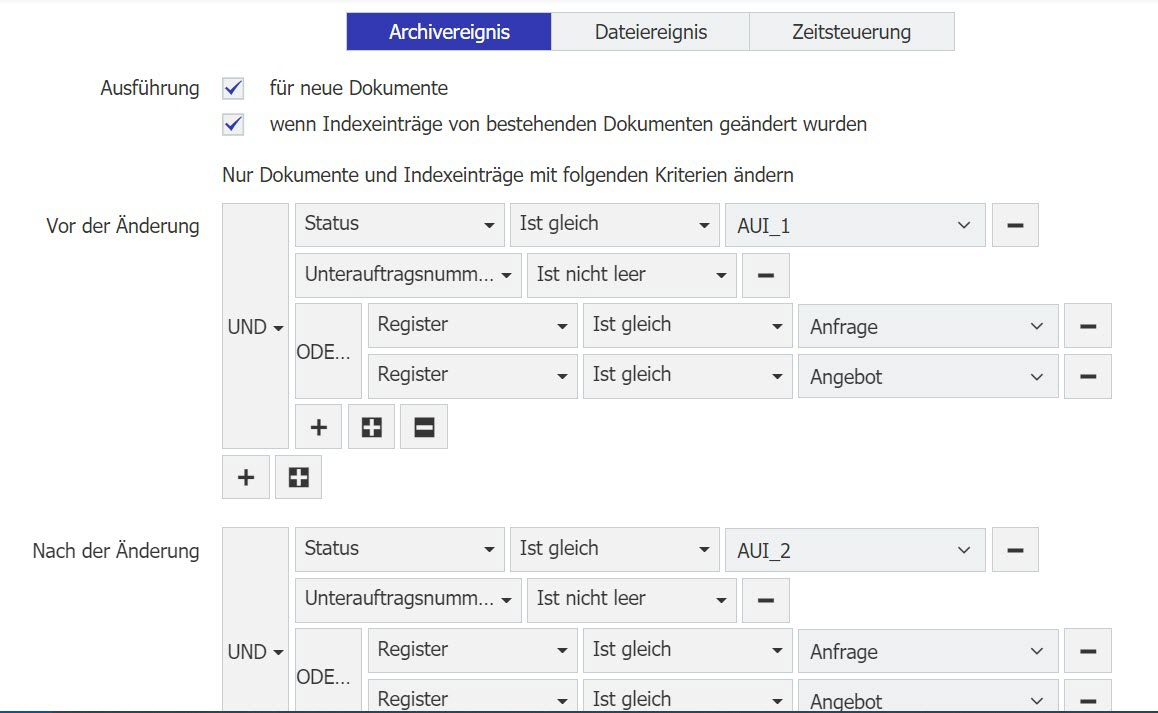The height and width of the screenshot is (713, 1158).
Task: Switch to the Zeitsteuerung tab
Action: coord(851,32)
